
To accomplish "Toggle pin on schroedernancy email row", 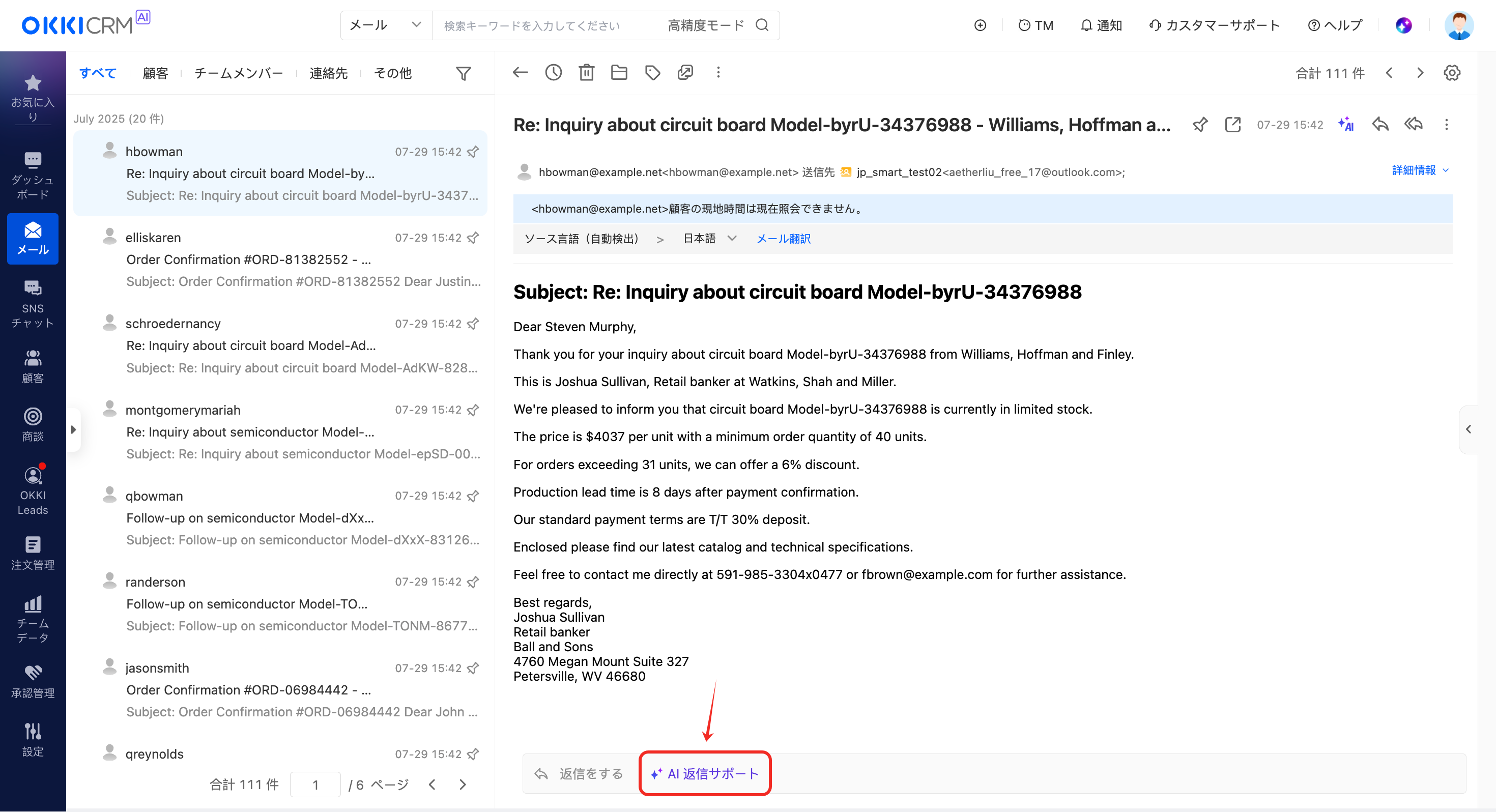I will click(x=473, y=324).
